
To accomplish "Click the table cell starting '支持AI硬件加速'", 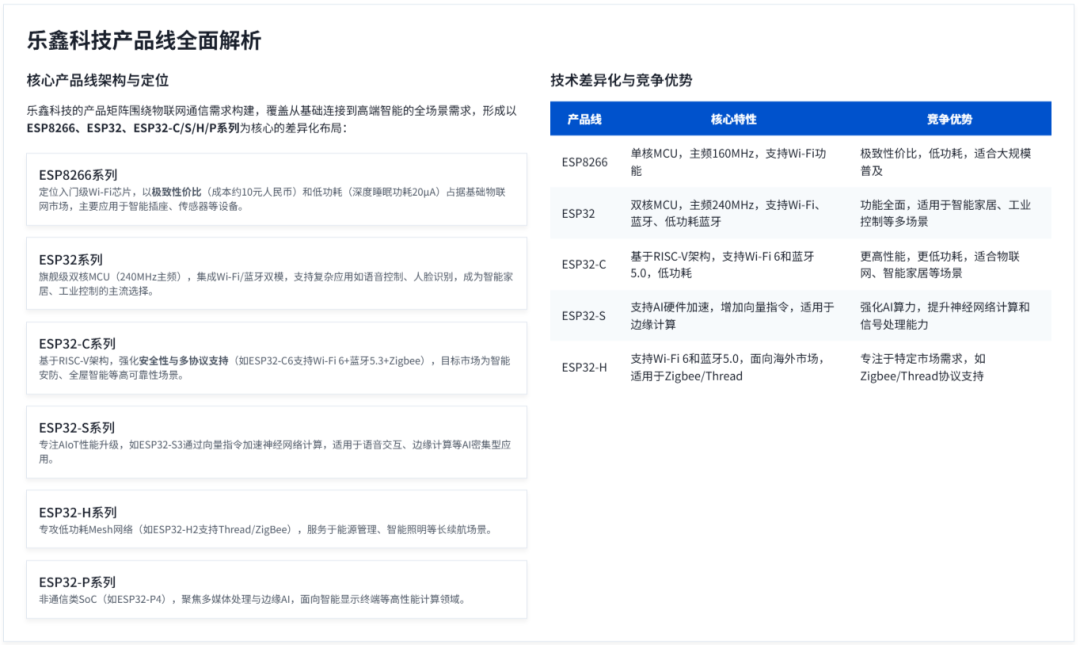I will (x=732, y=316).
